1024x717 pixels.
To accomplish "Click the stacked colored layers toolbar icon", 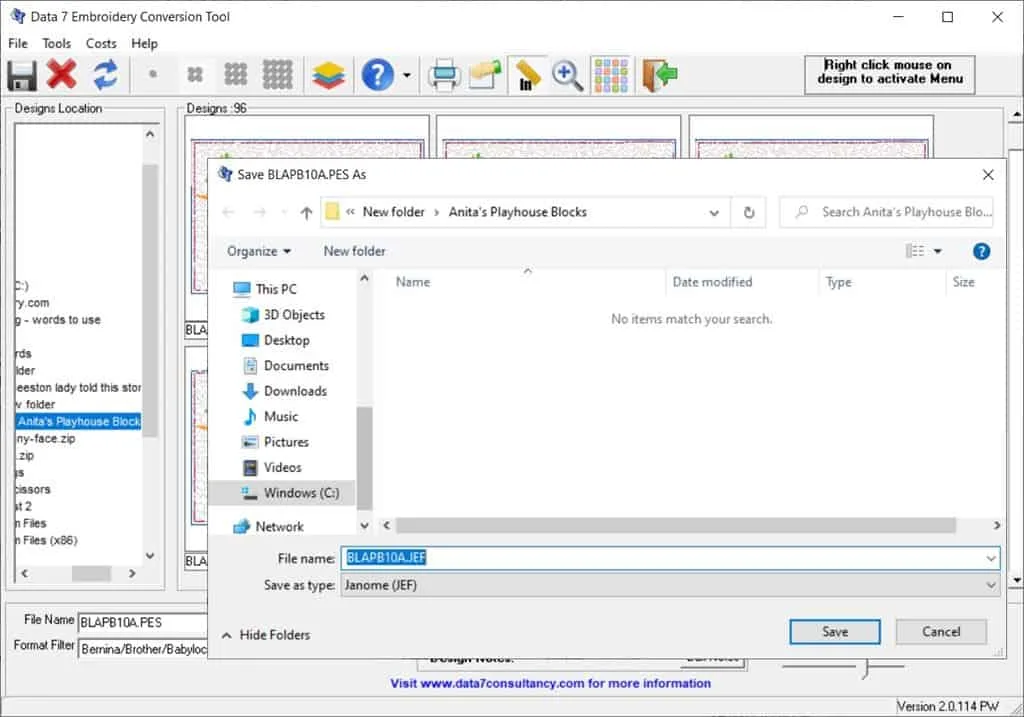I will coord(328,75).
